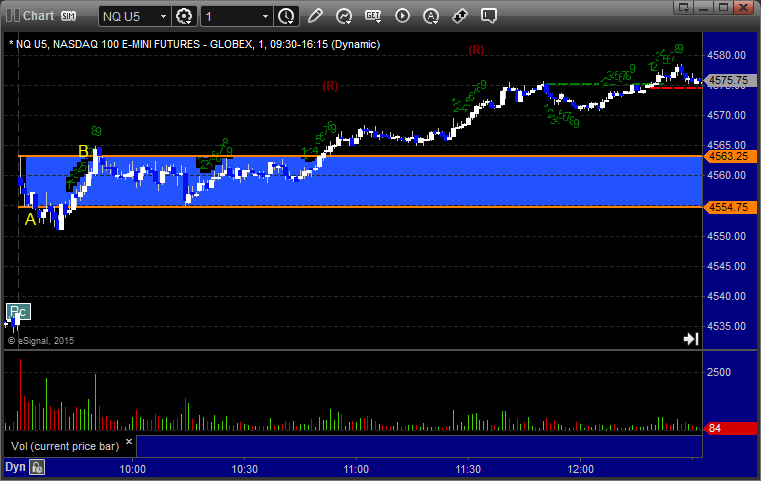Open the GET studies menu
This screenshot has height=481, width=761.
(373, 16)
